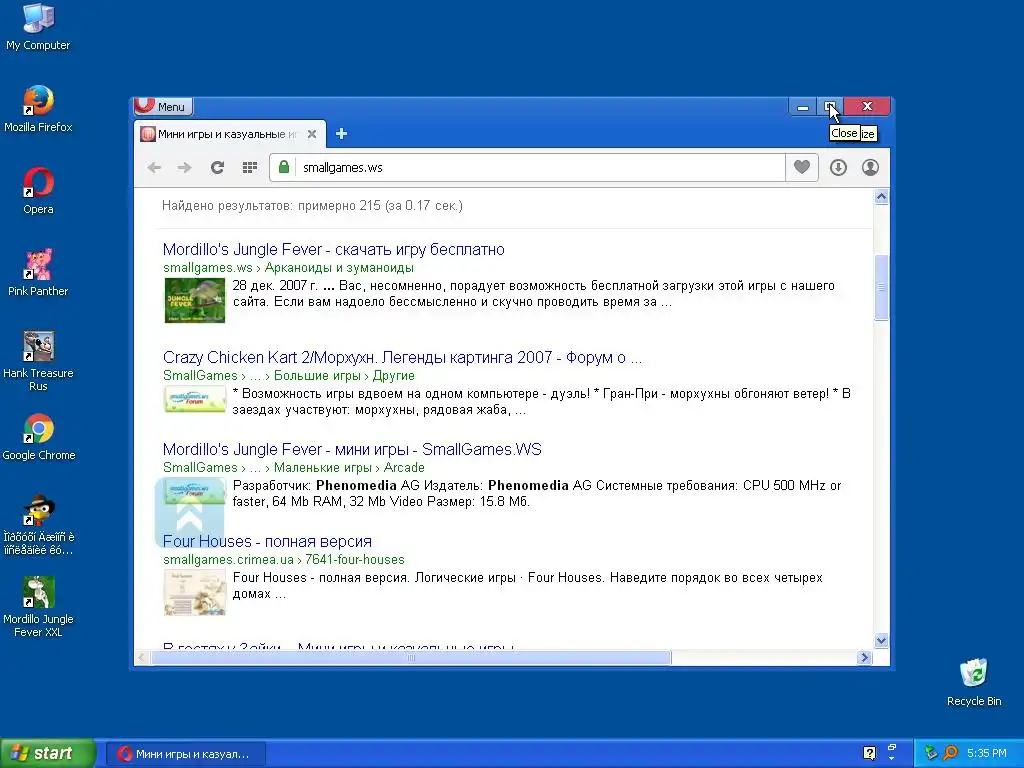Select the Мини игры и казуальные tab
The width and height of the screenshot is (1024, 768).
pos(229,134)
